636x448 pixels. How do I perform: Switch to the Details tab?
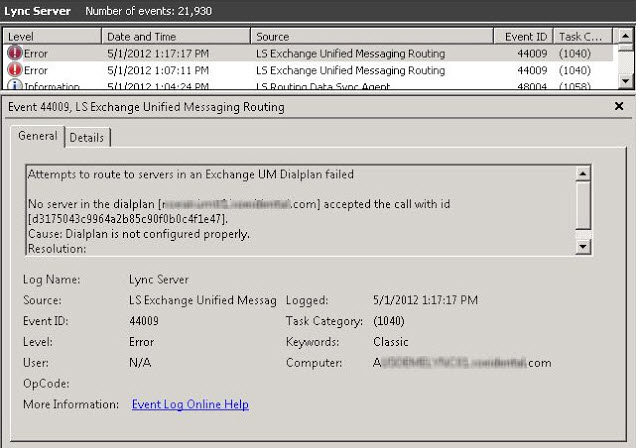[86, 138]
